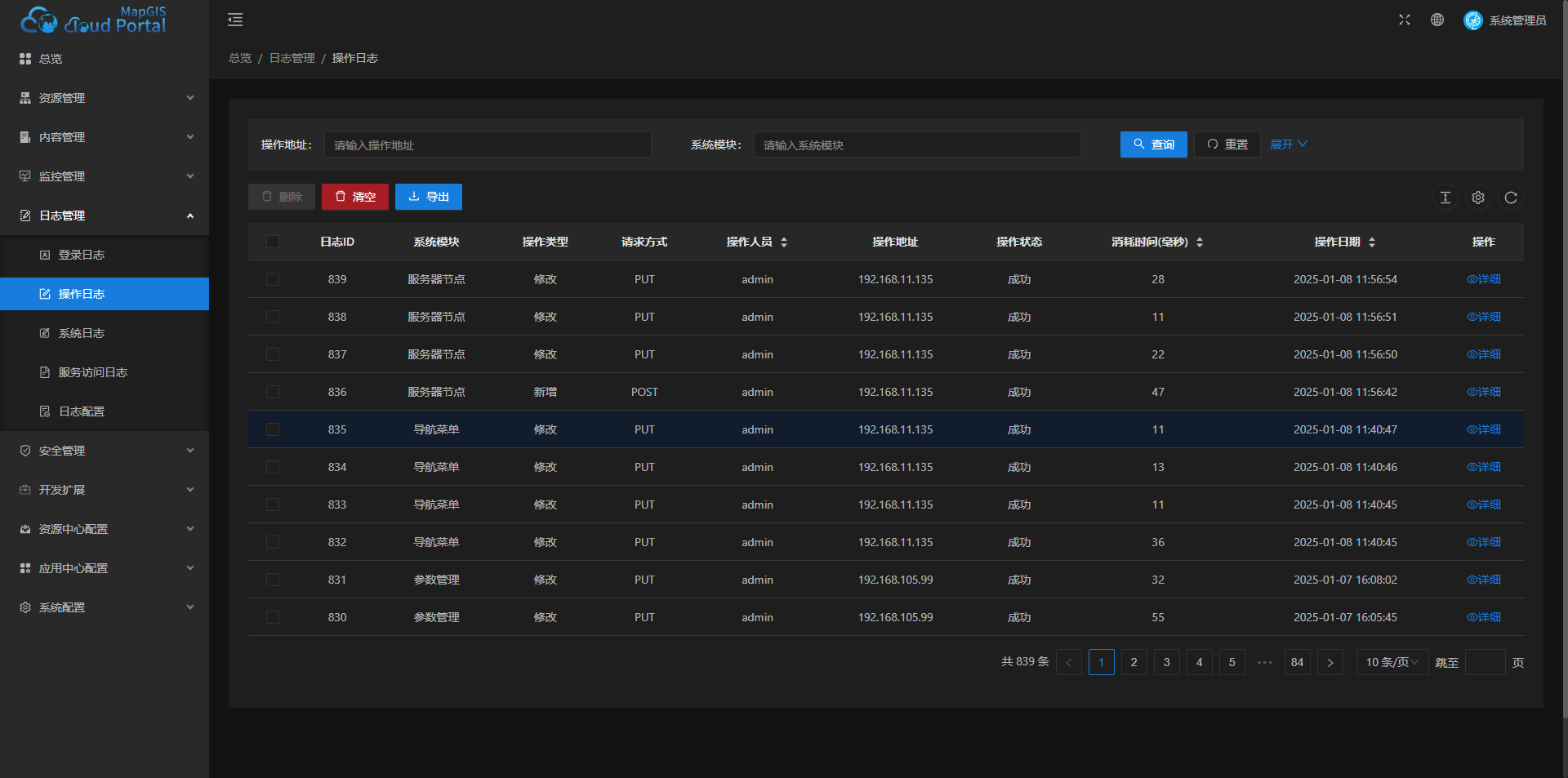Check the row for log 838
1568x778 pixels.
click(273, 317)
